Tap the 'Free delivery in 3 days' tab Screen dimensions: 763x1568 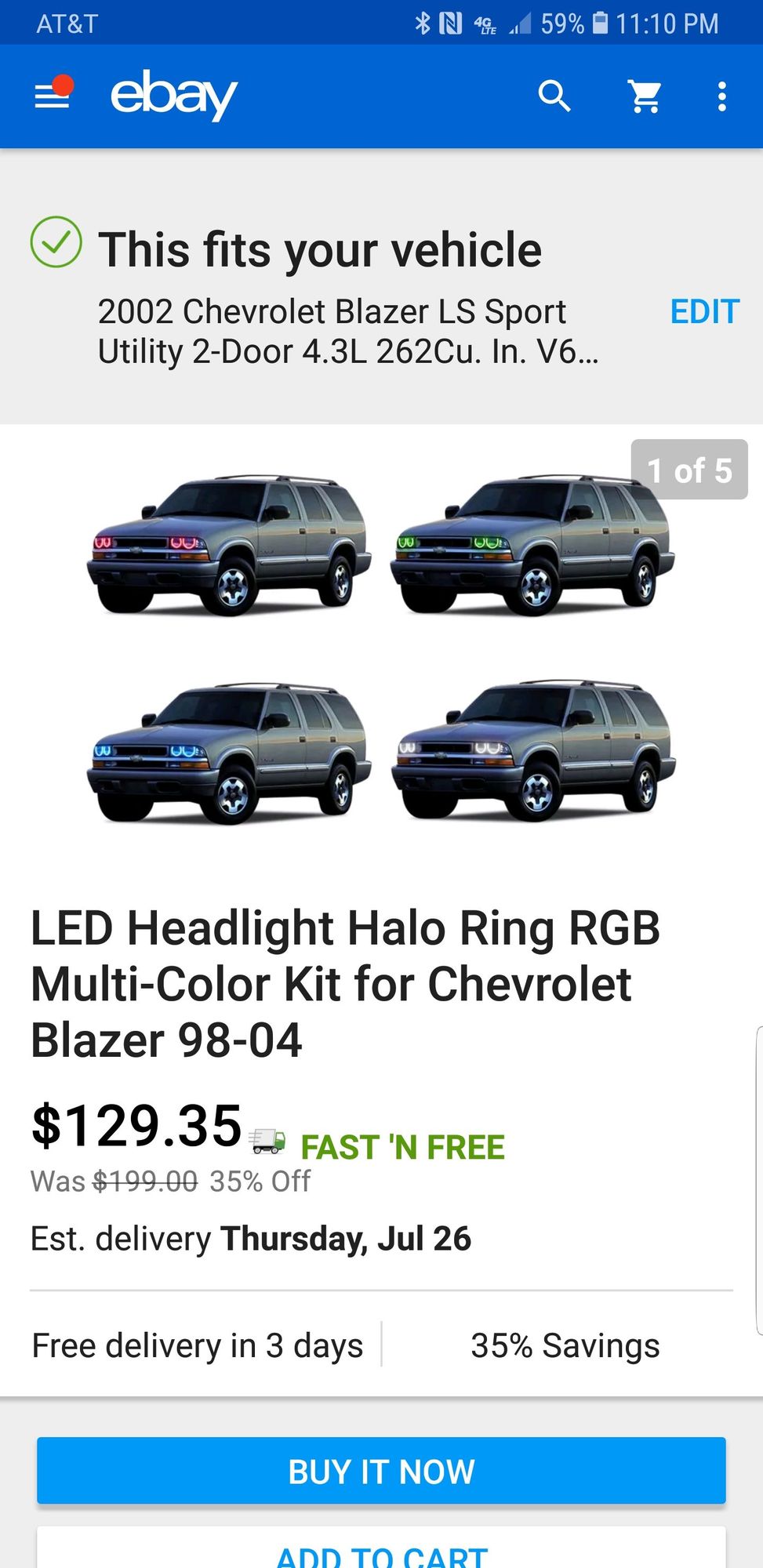(x=198, y=1345)
